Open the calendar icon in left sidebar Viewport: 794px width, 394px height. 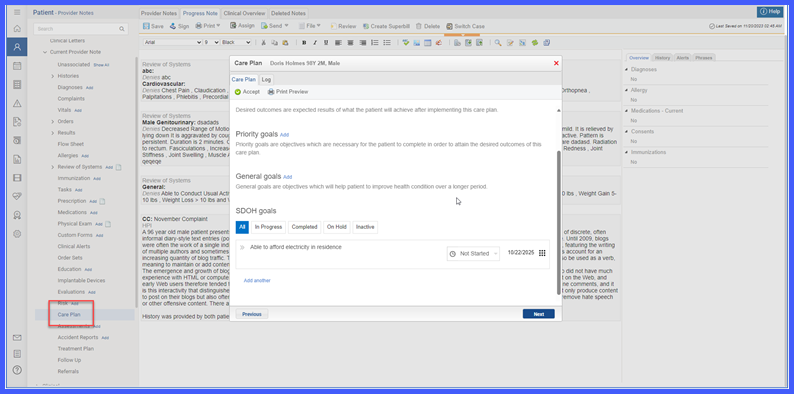[x=17, y=66]
